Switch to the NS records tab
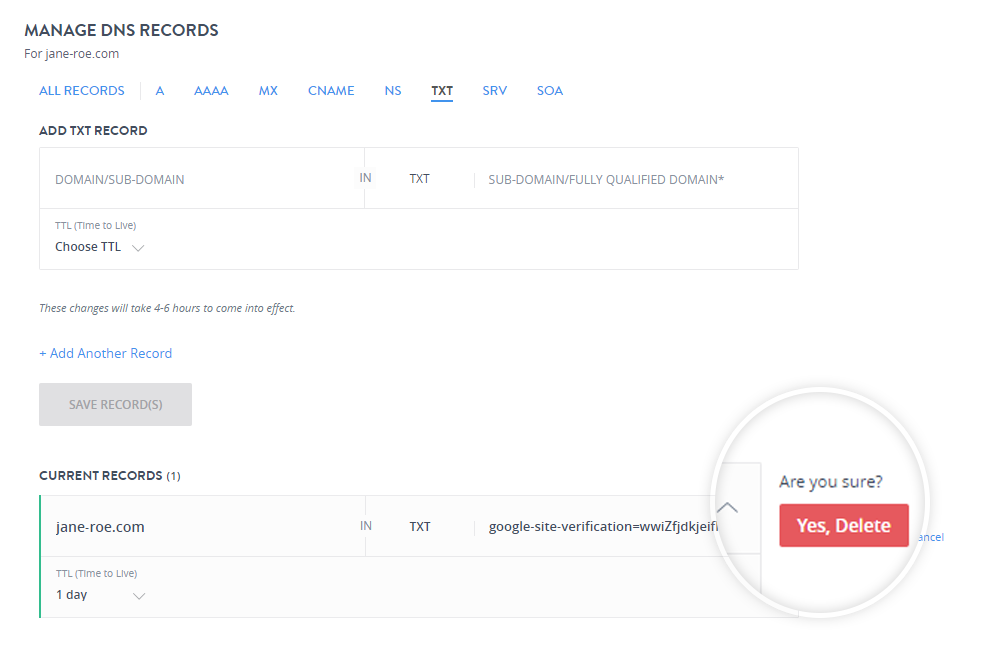 click(x=393, y=90)
